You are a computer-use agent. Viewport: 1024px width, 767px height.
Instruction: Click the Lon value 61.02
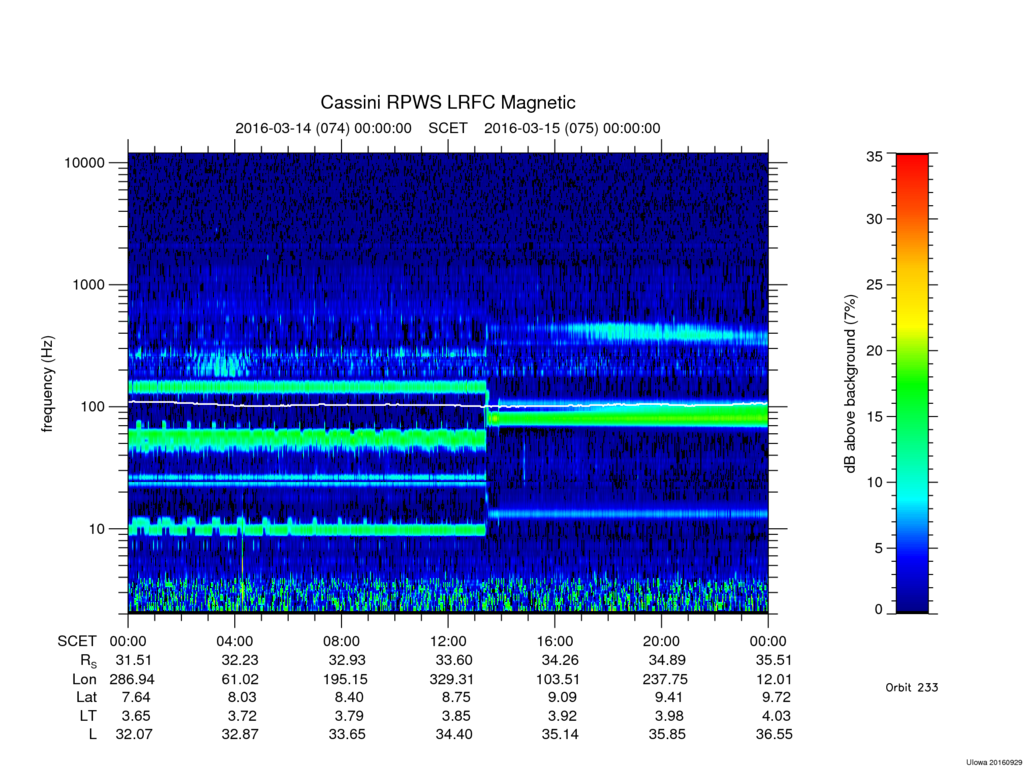(241, 679)
